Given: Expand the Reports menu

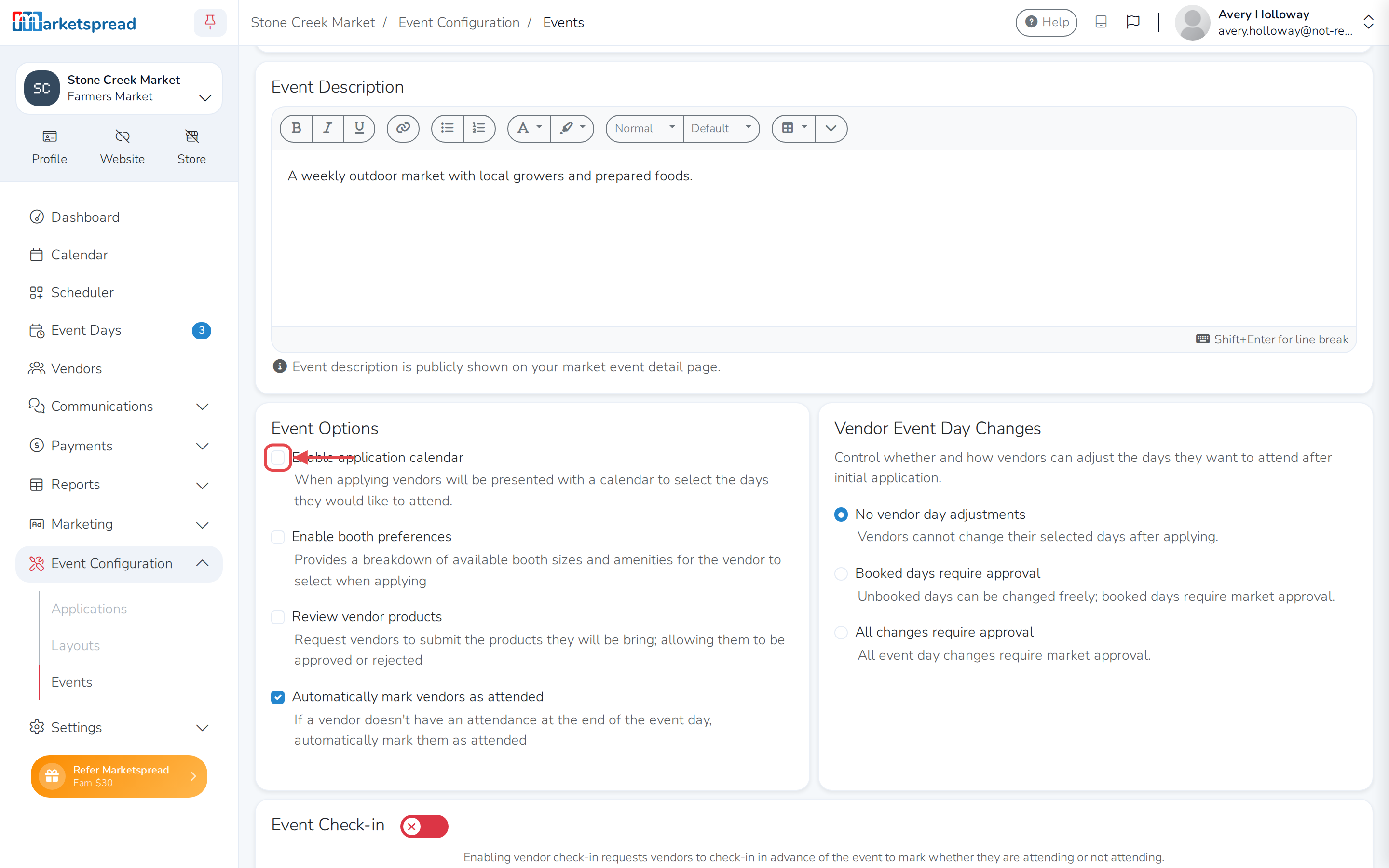Looking at the screenshot, I should [119, 485].
